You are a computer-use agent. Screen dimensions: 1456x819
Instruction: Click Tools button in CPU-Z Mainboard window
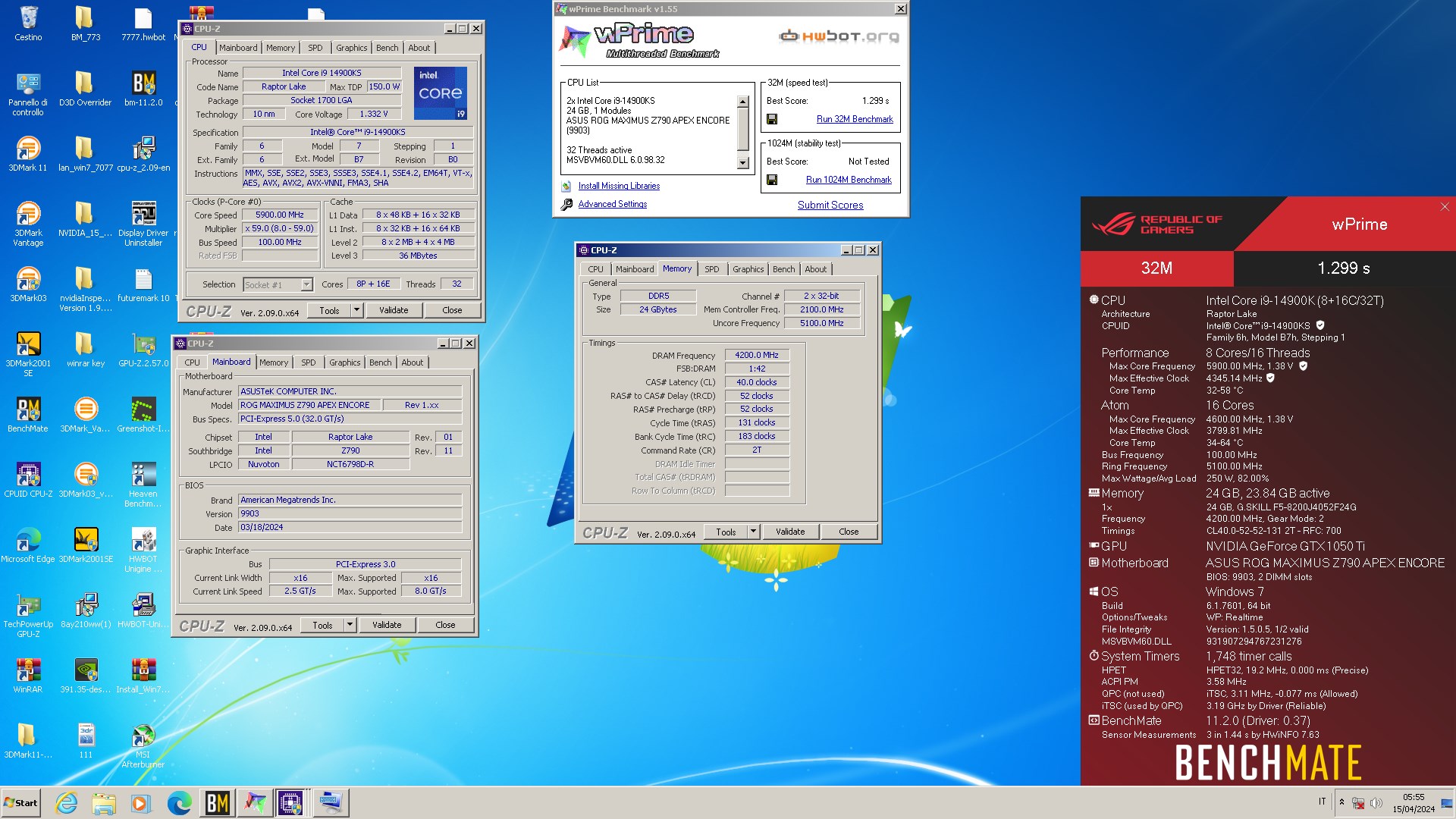(x=322, y=625)
